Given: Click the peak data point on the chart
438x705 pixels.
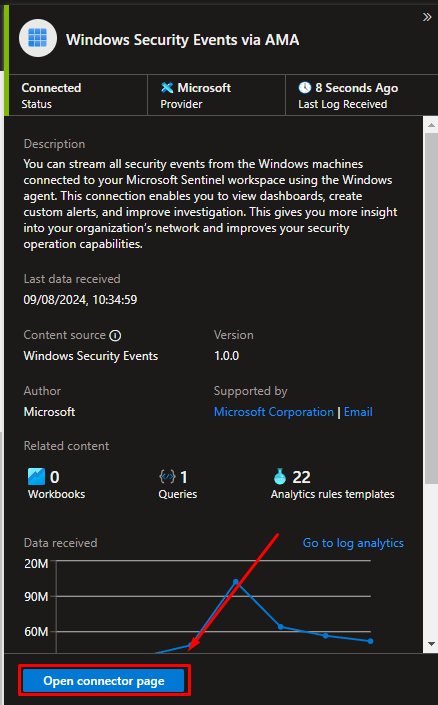Looking at the screenshot, I should pyautogui.click(x=236, y=582).
